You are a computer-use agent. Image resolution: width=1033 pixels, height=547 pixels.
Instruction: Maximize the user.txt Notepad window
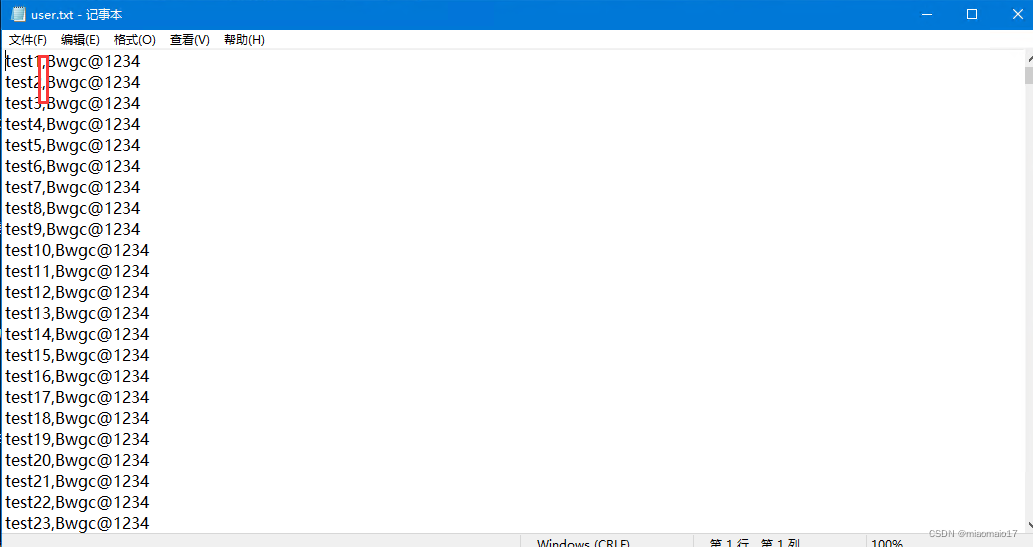[972, 14]
